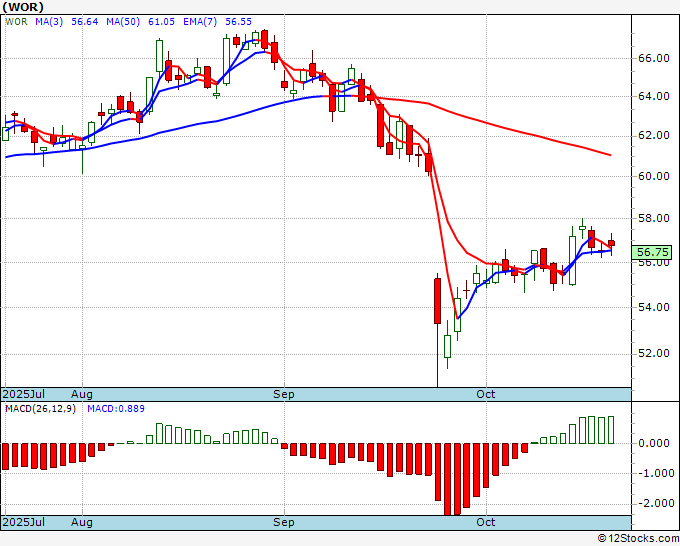The image size is (680, 546).
Task: Click Aug on the MACD pane date axis
Action: pos(82,522)
